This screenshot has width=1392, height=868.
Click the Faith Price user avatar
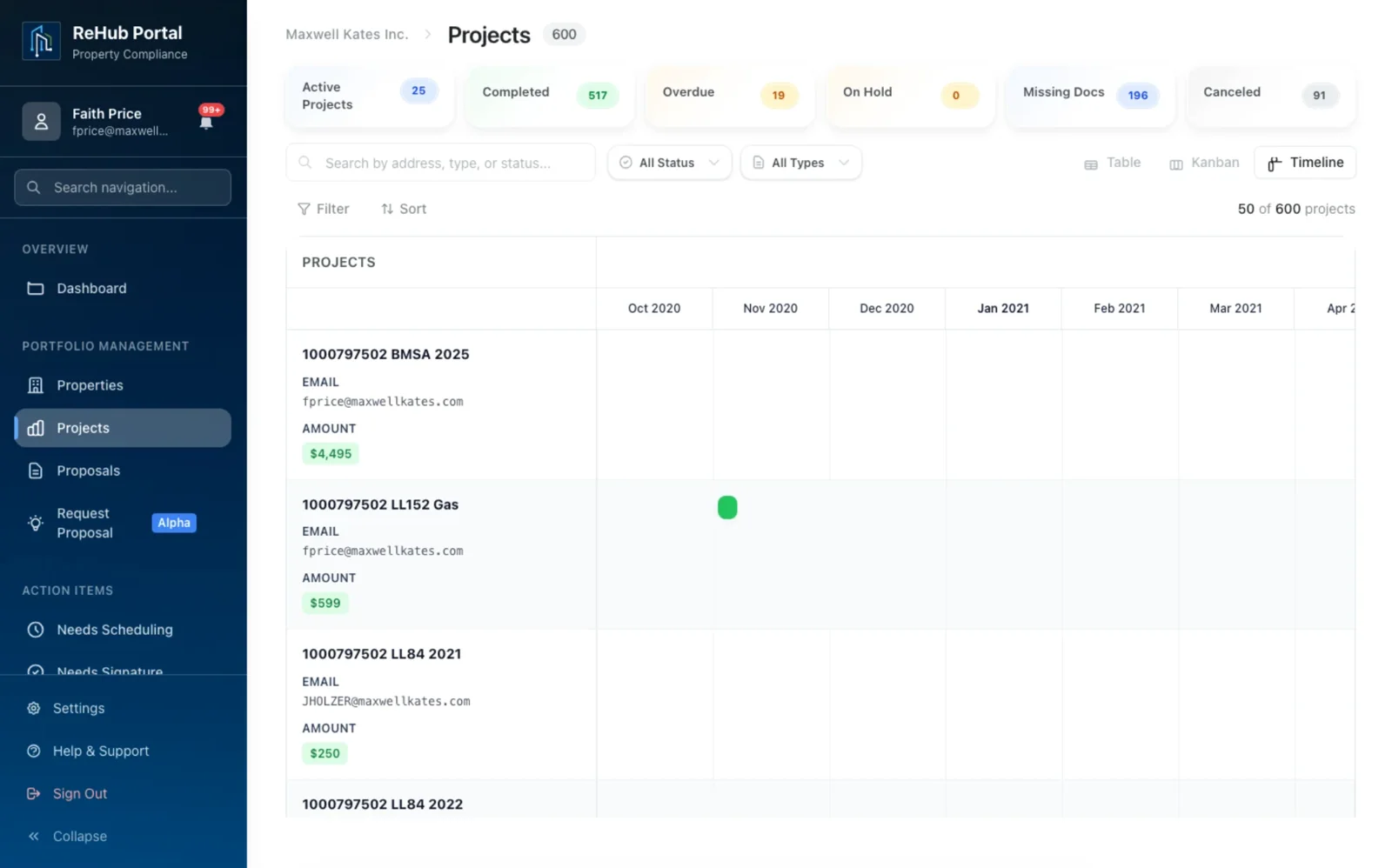point(41,122)
